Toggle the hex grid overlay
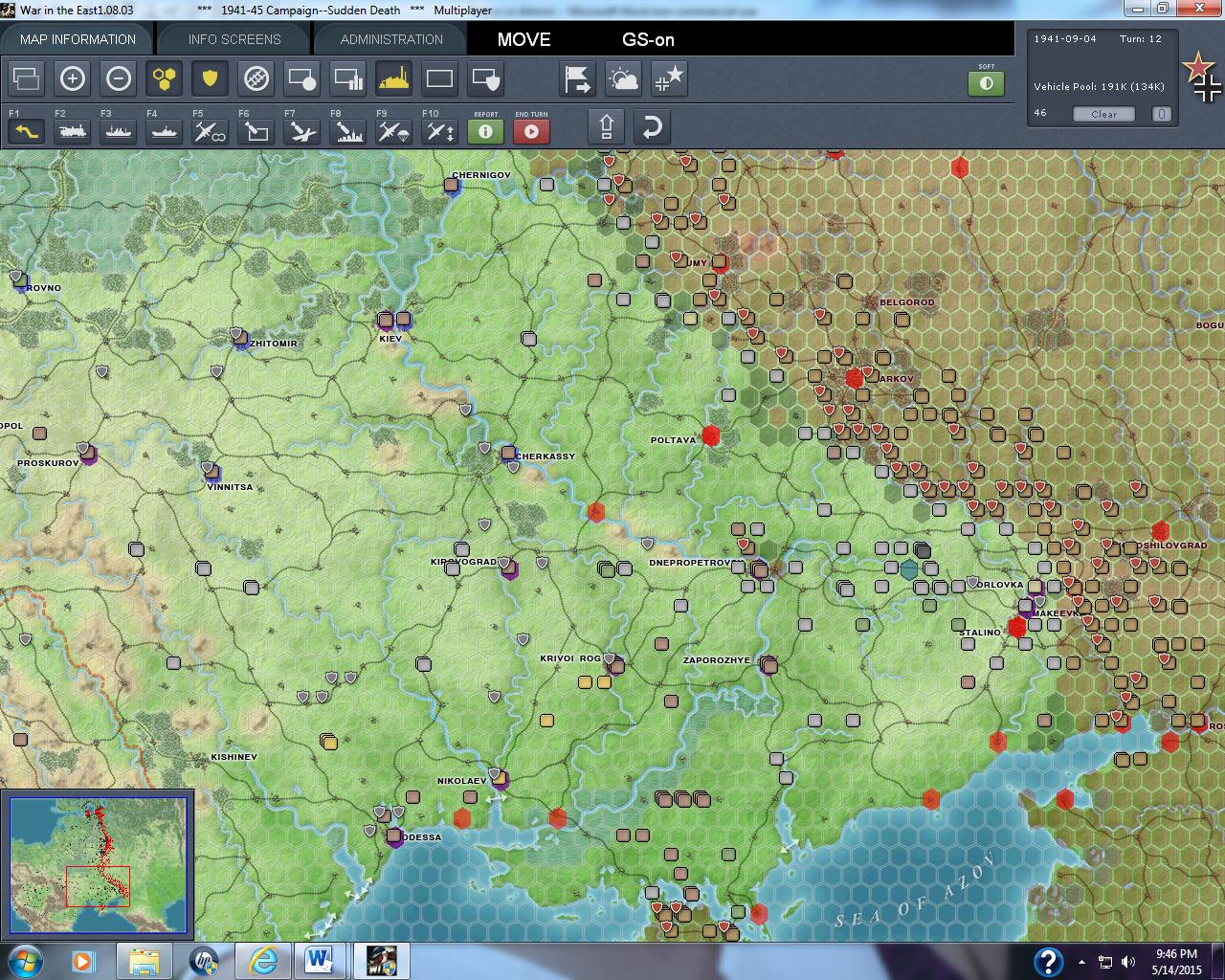The height and width of the screenshot is (980, 1225). 165,78
